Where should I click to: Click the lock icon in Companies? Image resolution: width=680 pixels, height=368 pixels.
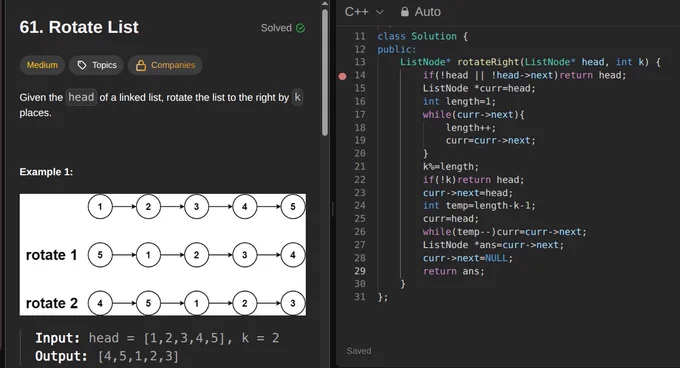tap(141, 65)
